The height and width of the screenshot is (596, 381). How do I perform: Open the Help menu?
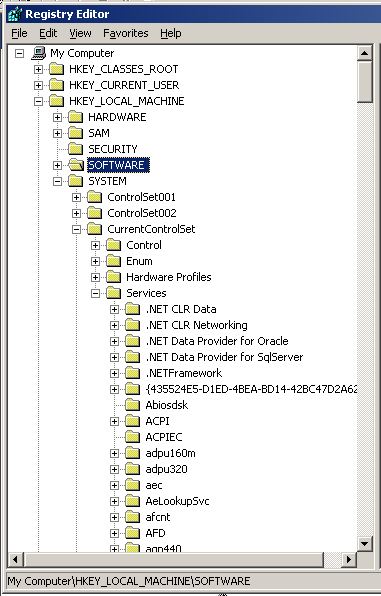tap(171, 33)
